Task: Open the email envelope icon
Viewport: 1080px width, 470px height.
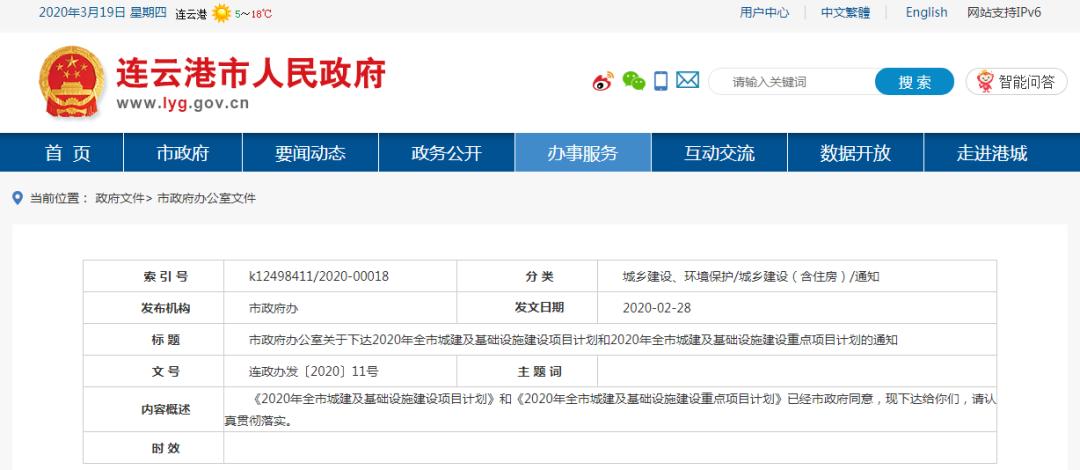Action: click(x=687, y=81)
